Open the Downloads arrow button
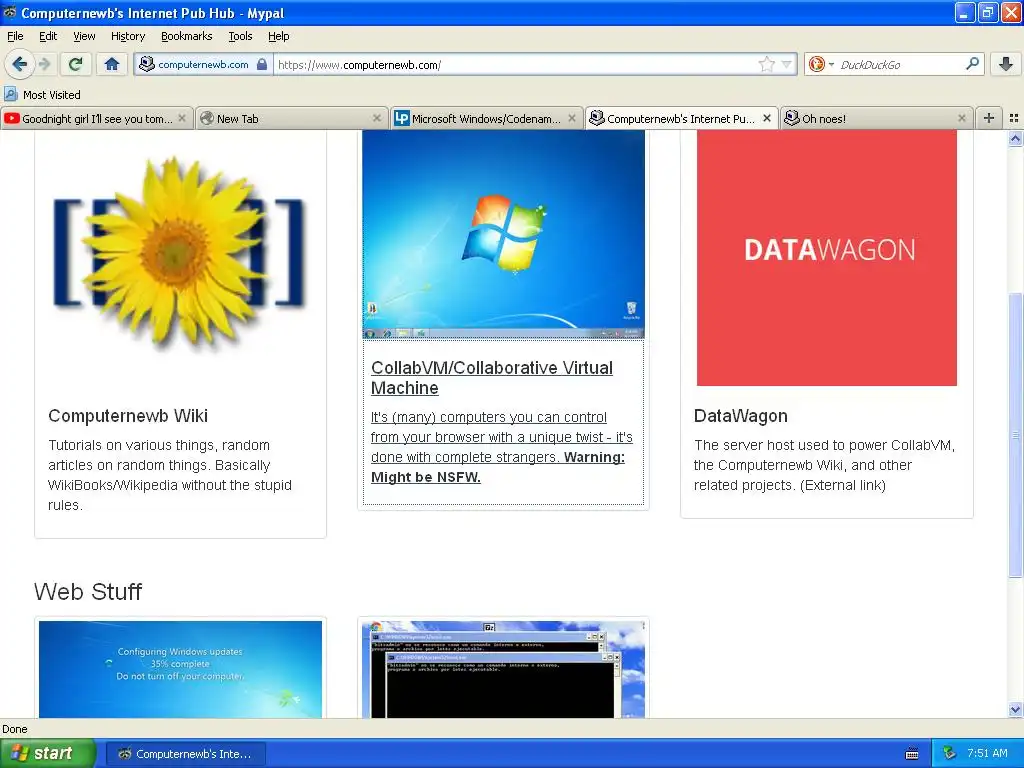 click(1006, 64)
